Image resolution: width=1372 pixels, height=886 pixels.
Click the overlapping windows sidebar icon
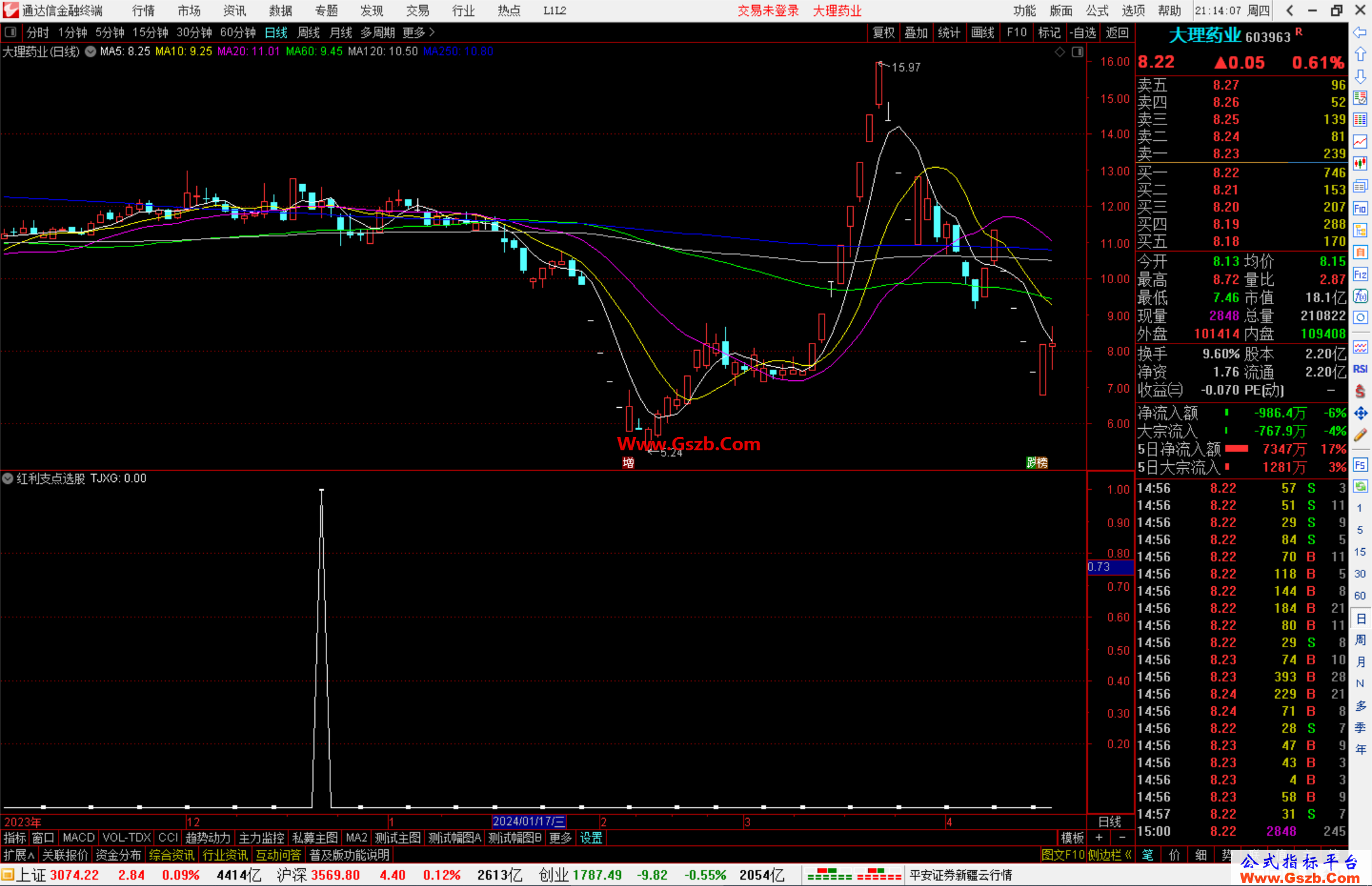[1360, 186]
